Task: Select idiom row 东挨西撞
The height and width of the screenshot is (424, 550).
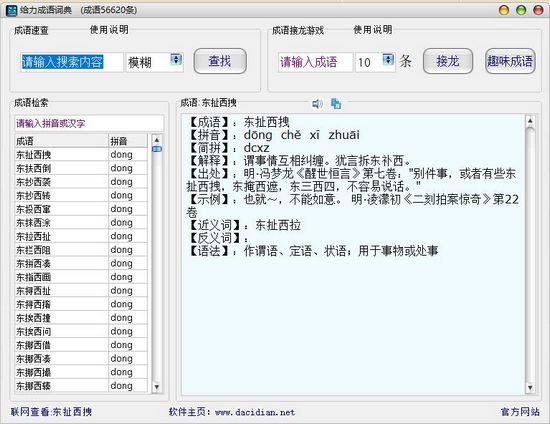Action: (x=81, y=318)
